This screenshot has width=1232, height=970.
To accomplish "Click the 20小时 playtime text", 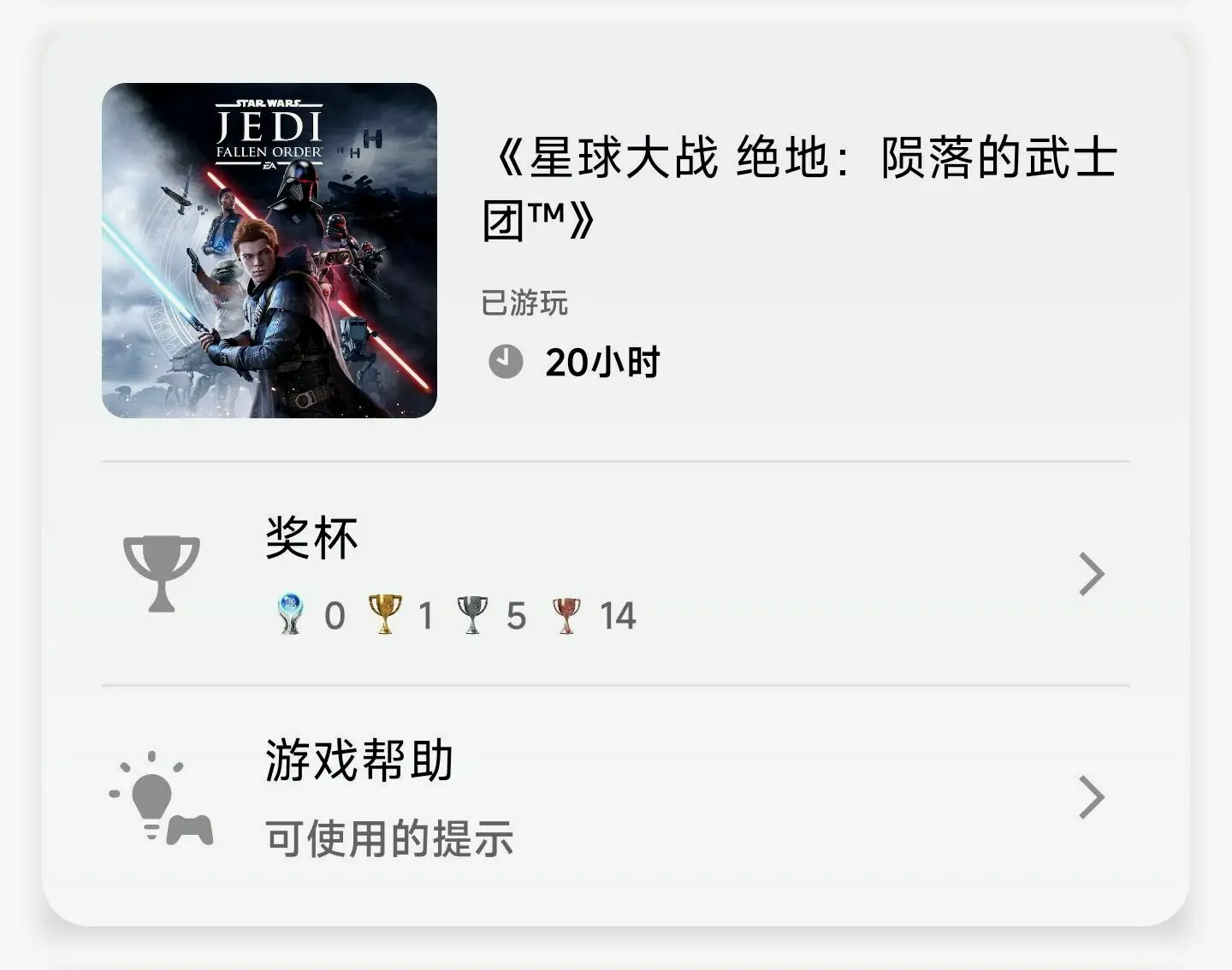I will (x=602, y=363).
